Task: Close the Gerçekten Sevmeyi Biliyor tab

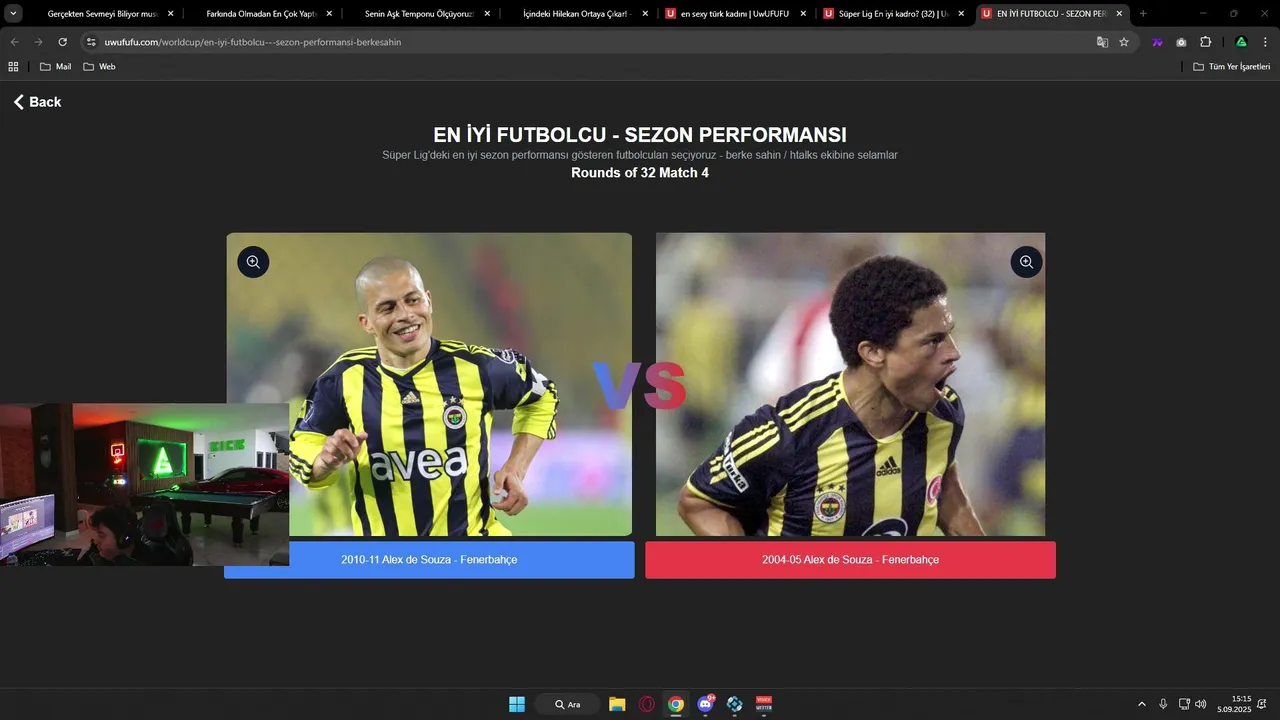Action: pyautogui.click(x=170, y=14)
